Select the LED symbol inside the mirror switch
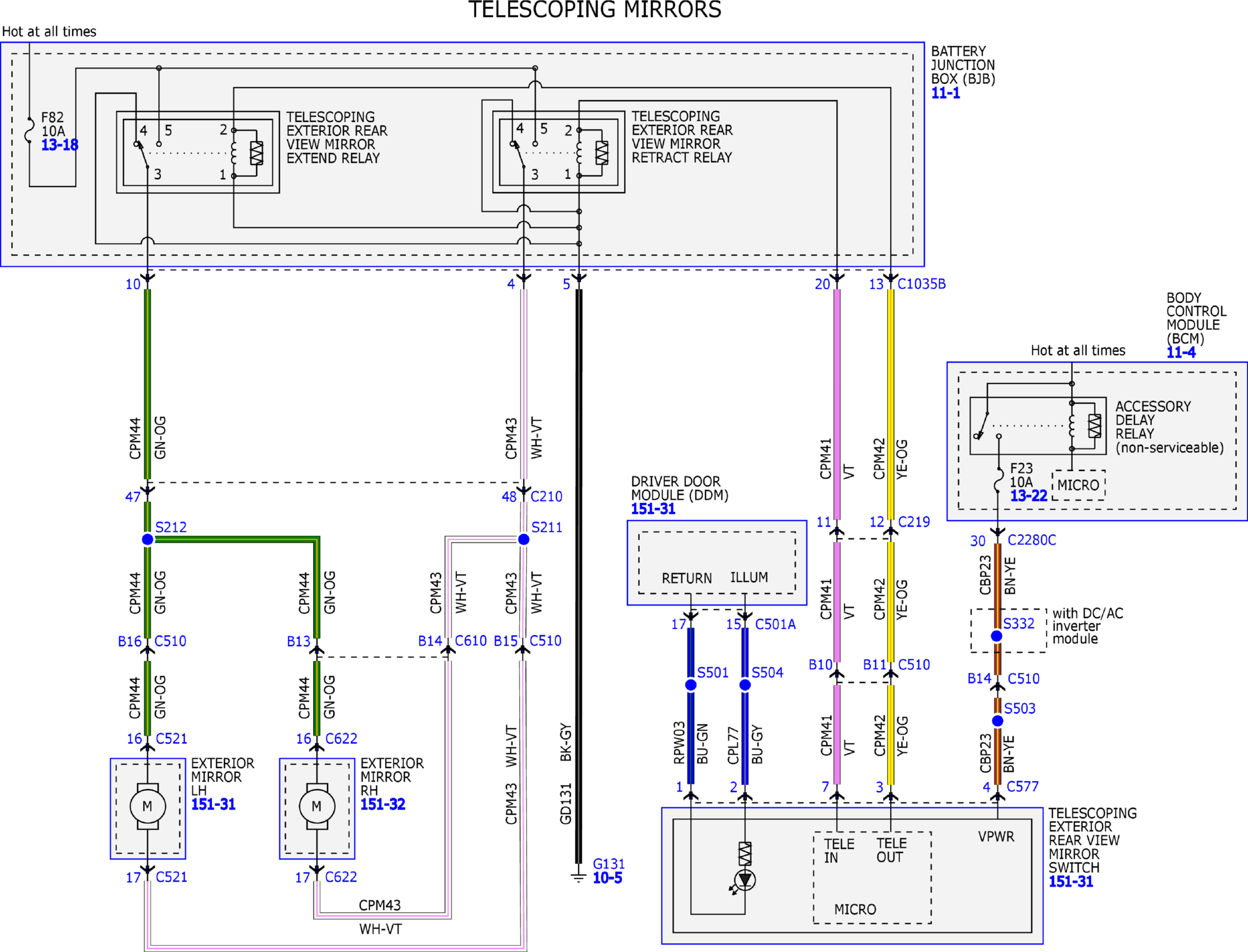This screenshot has width=1248, height=952. click(744, 880)
